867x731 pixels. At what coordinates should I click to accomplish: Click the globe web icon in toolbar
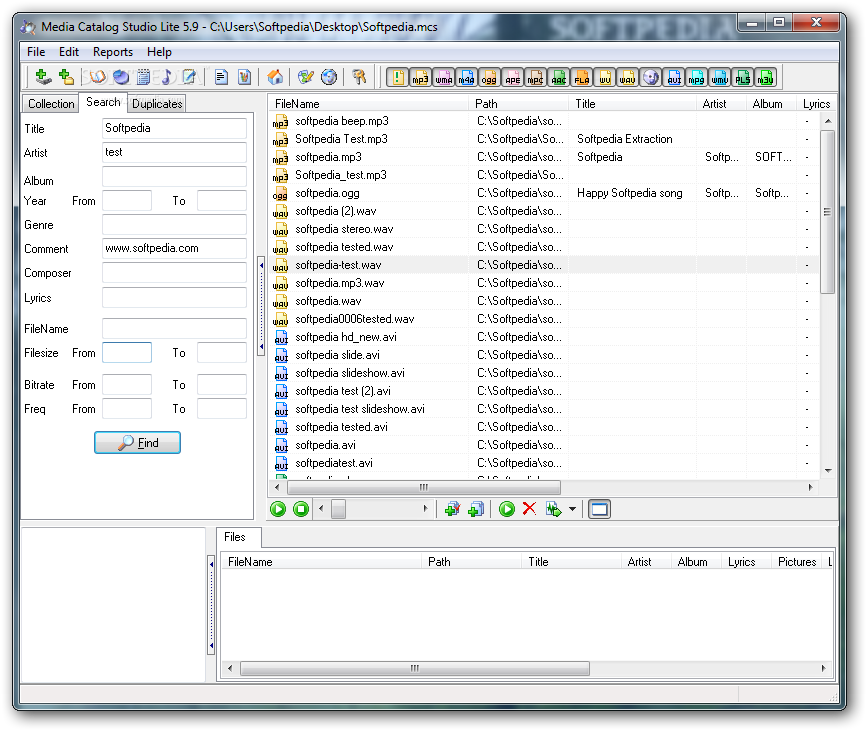(x=328, y=77)
